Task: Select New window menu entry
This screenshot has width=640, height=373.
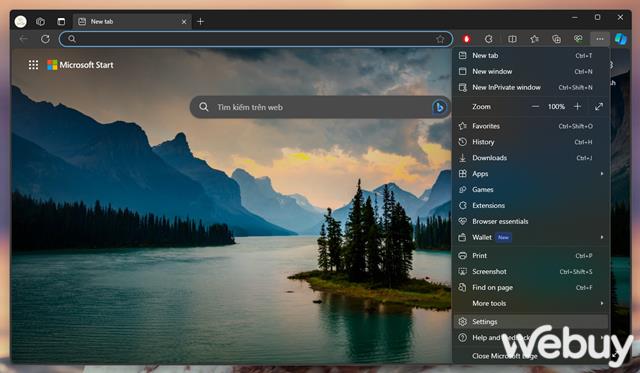Action: tap(531, 71)
